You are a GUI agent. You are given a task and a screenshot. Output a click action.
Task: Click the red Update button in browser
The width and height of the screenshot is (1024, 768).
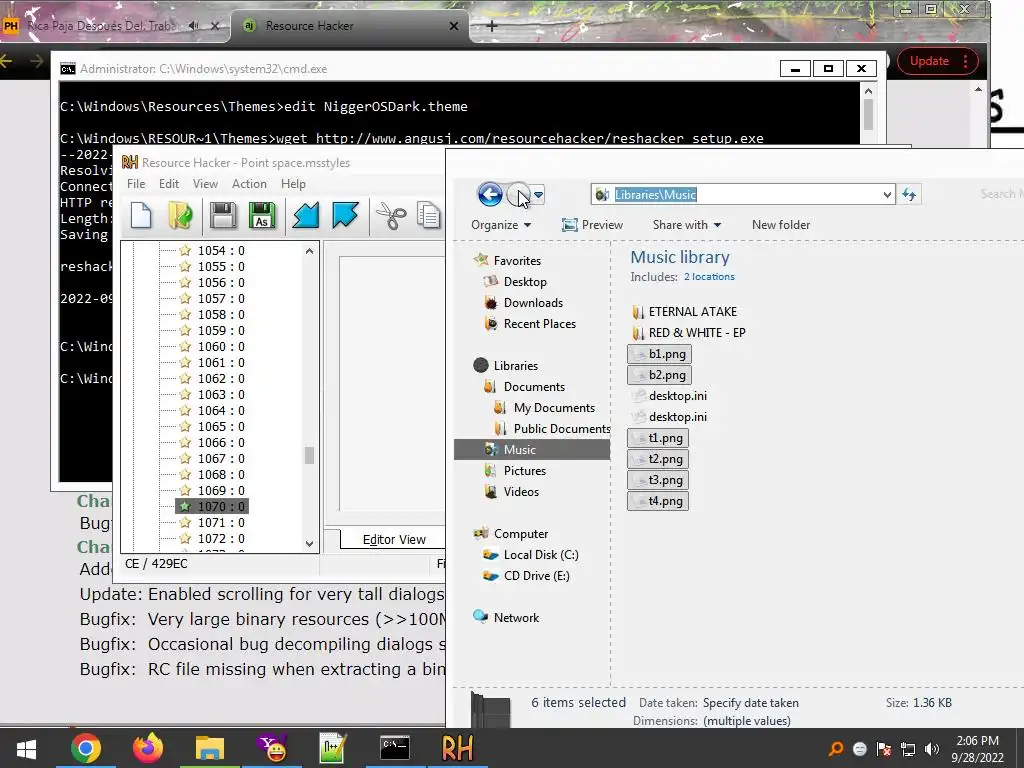coord(937,61)
